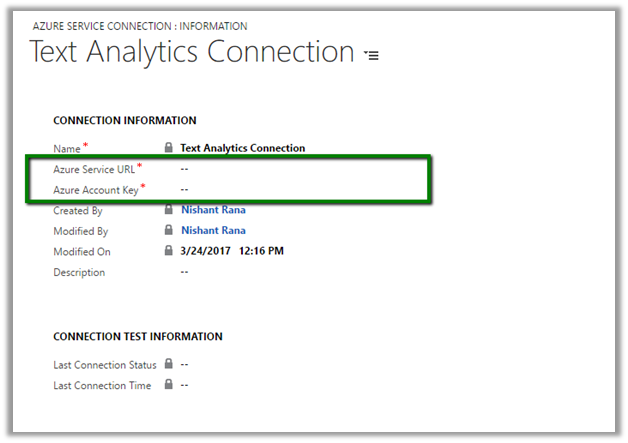Click the lock icon beside Last Connection Time
The image size is (628, 443).
(169, 384)
